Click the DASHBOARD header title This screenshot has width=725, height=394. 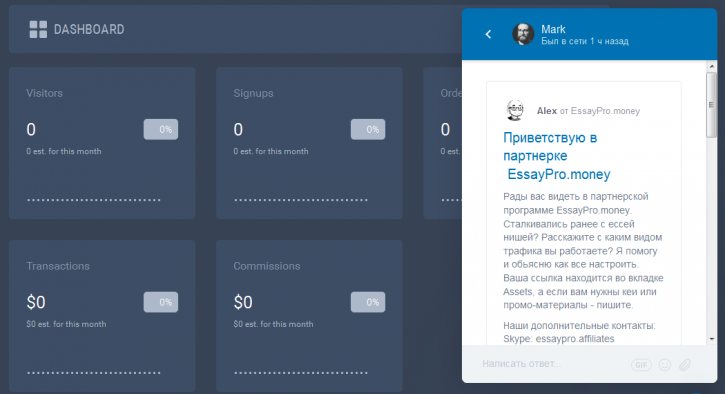(x=89, y=30)
